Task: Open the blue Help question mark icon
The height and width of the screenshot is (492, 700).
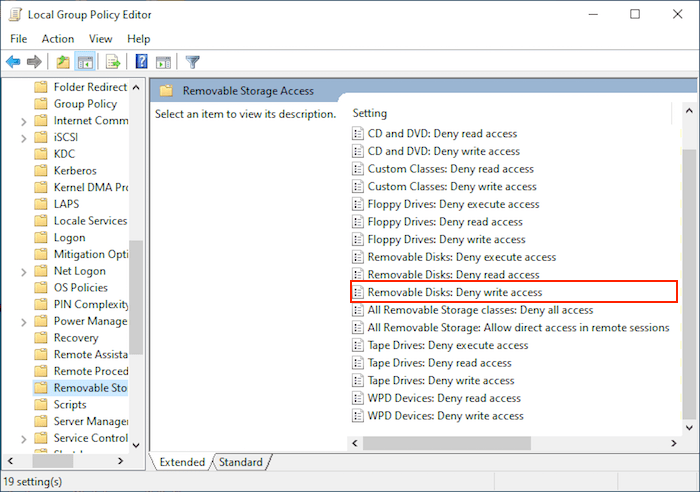Action: pos(141,61)
